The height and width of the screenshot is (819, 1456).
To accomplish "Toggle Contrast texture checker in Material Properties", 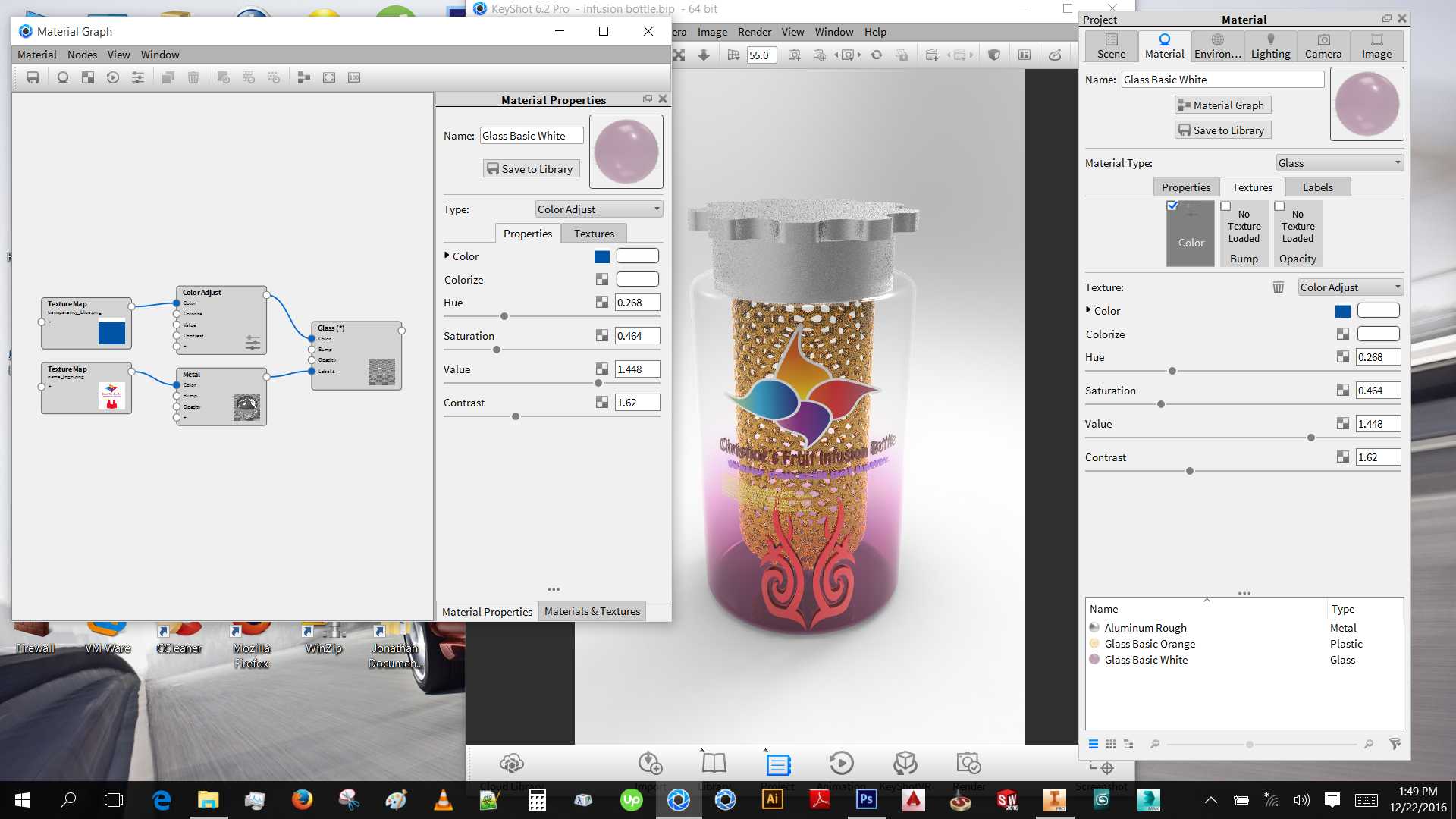I will click(602, 403).
